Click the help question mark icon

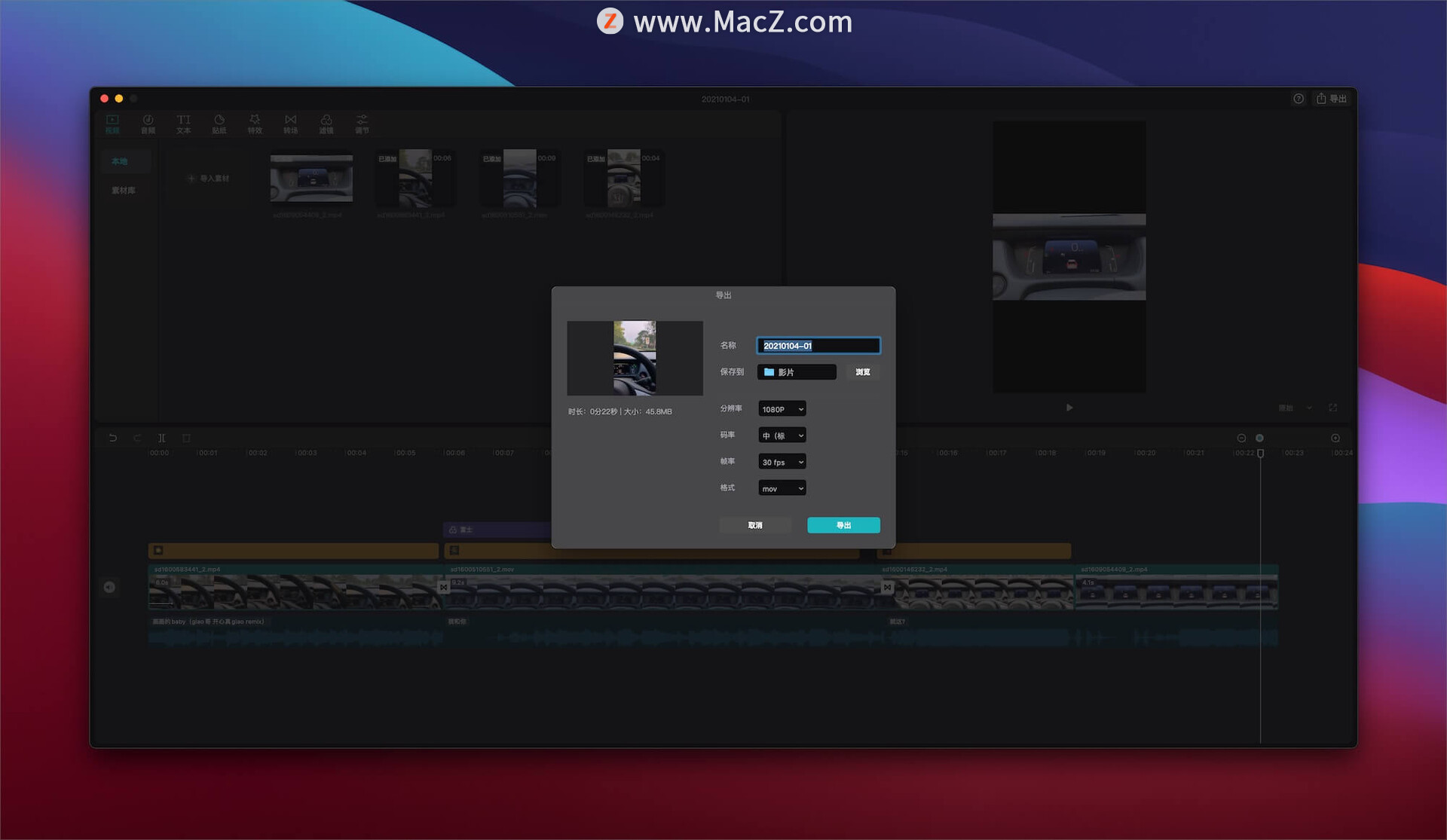tap(1298, 99)
